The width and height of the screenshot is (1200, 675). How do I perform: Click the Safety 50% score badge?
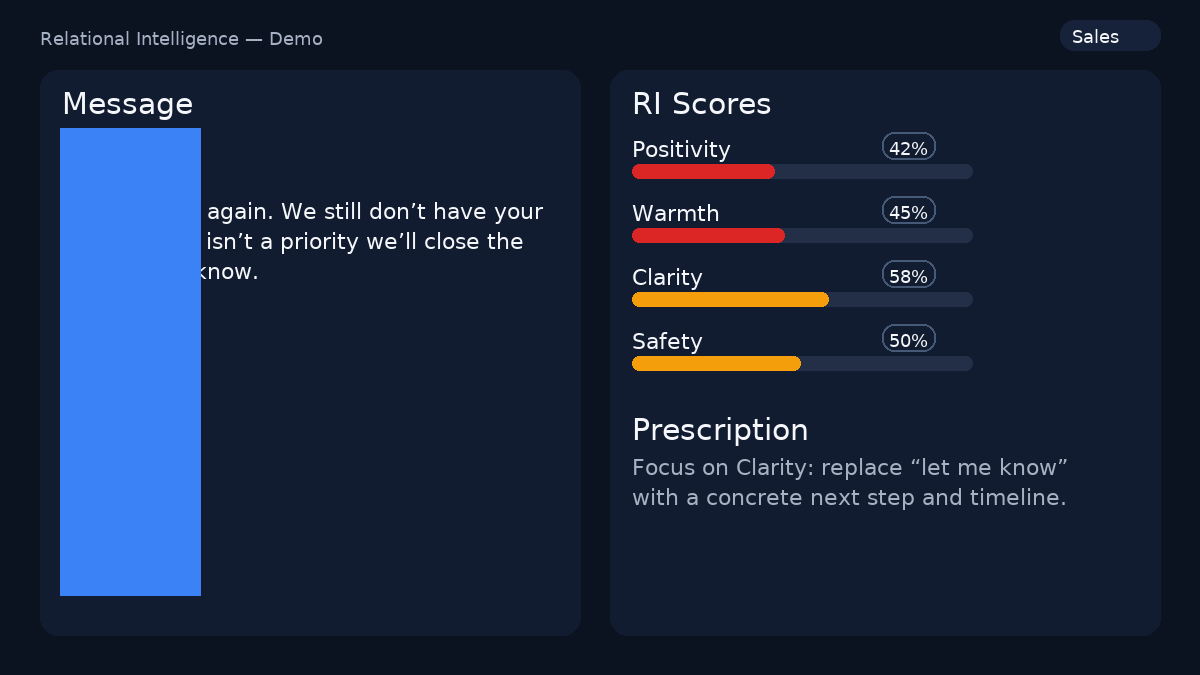[907, 339]
